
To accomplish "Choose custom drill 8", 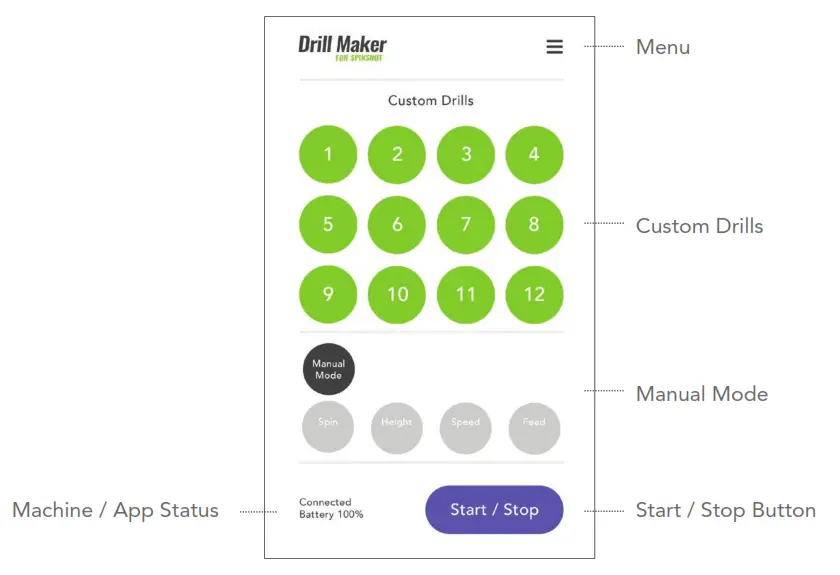I will pyautogui.click(x=534, y=225).
